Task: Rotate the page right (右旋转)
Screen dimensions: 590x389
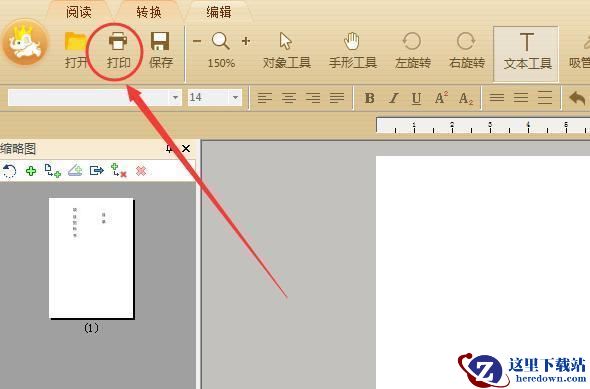Action: (x=466, y=41)
